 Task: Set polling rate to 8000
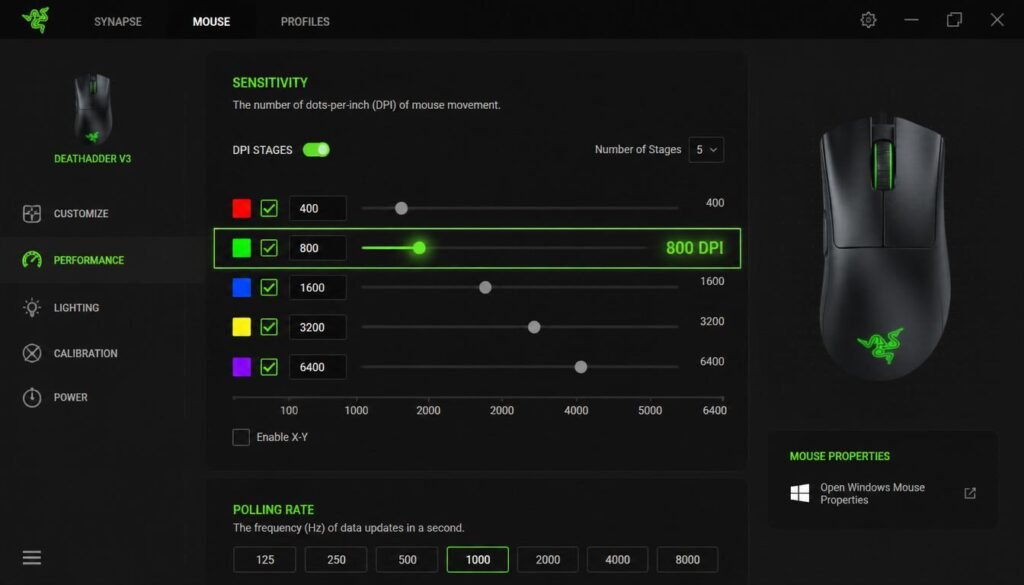(x=687, y=560)
